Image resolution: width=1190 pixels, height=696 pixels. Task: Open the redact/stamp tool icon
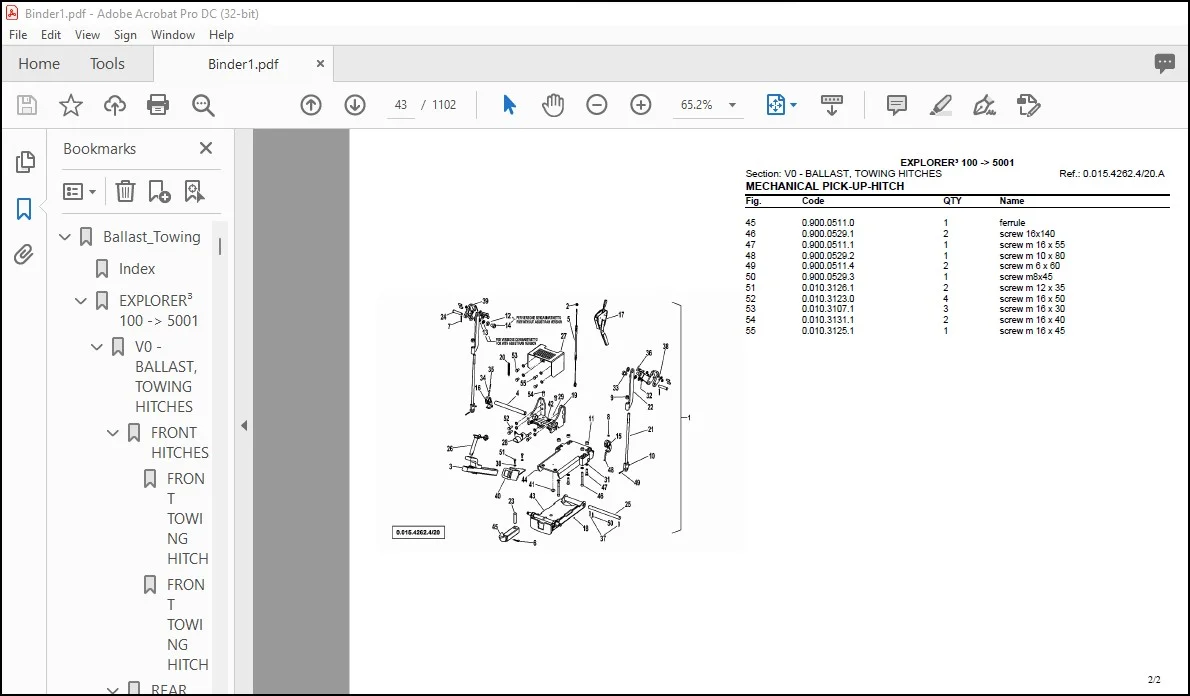point(1028,105)
